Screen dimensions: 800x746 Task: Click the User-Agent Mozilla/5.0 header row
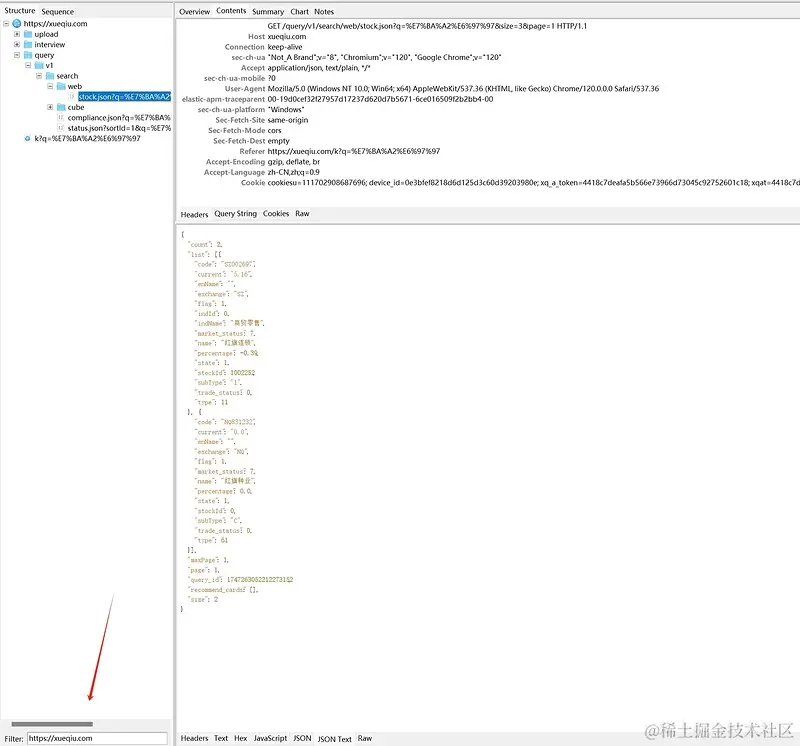pyautogui.click(x=442, y=89)
